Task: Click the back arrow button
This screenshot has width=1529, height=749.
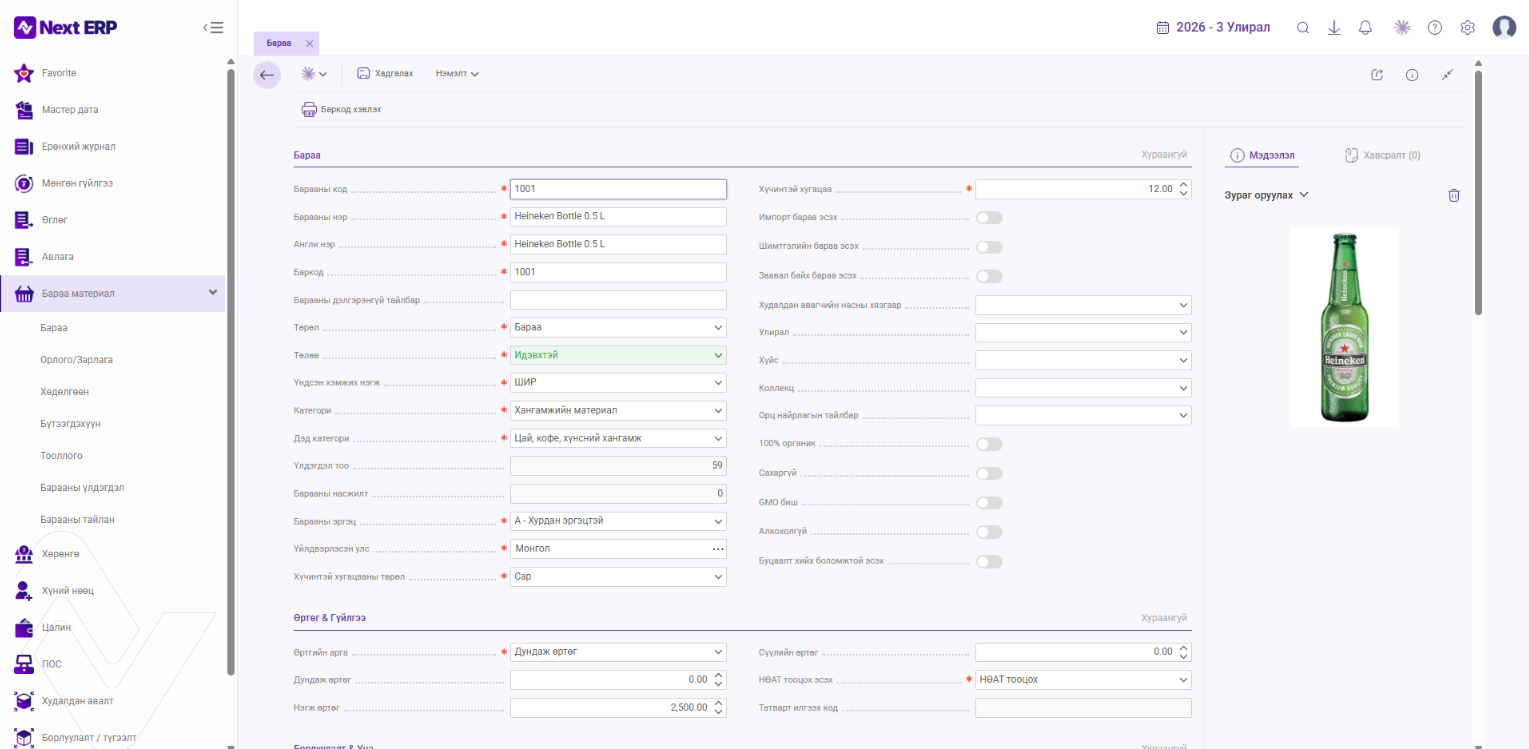Action: click(267, 74)
